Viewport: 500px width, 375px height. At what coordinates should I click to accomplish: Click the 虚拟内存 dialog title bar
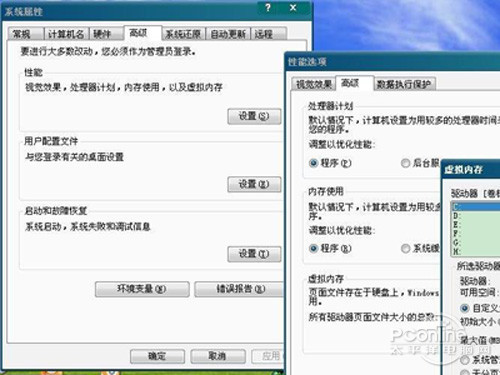471,170
